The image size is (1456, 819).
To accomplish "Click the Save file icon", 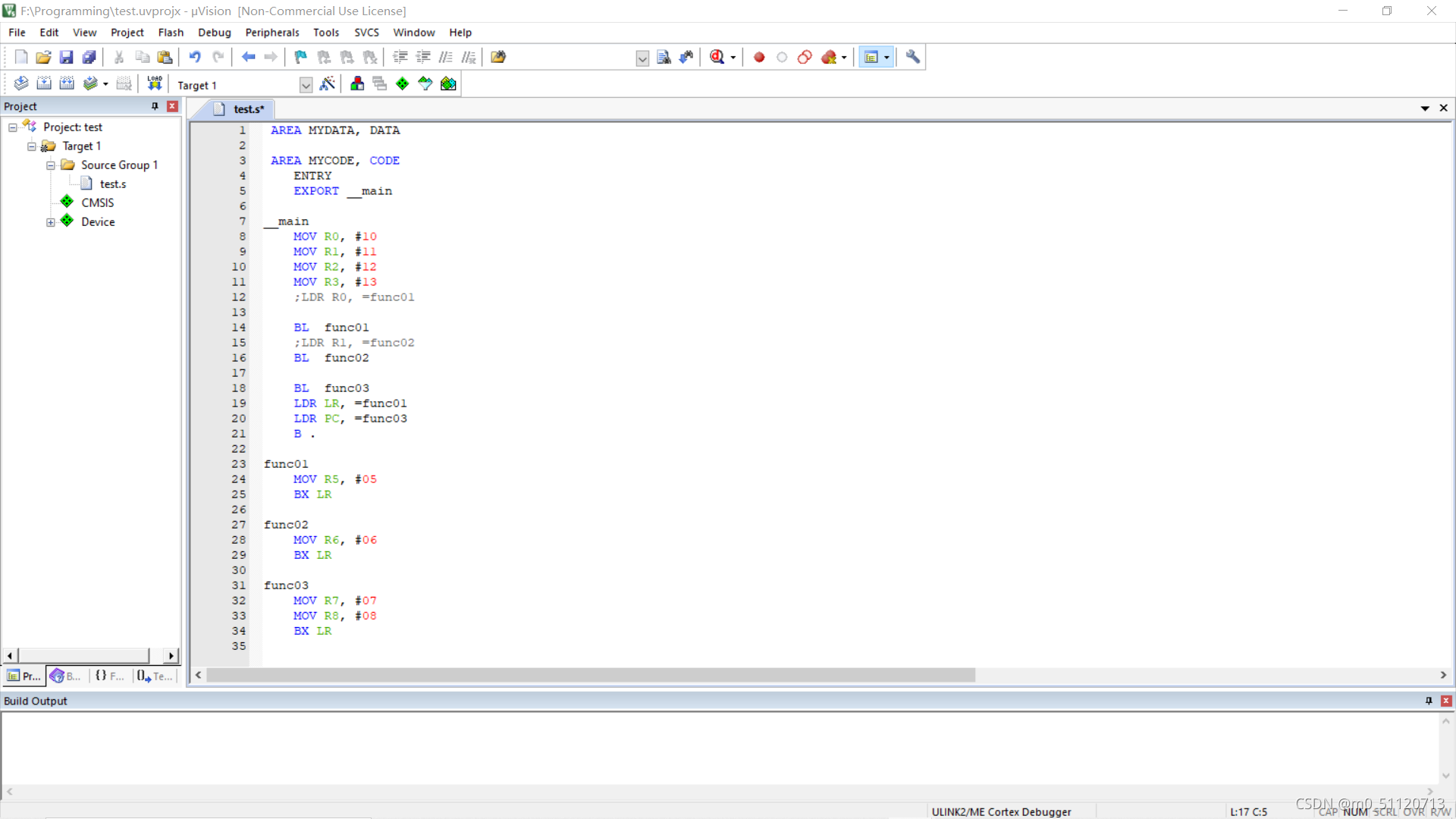I will (x=66, y=57).
